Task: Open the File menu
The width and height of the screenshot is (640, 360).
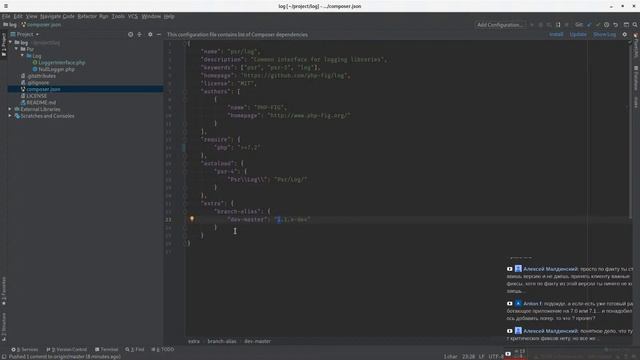Action: (x=6, y=16)
